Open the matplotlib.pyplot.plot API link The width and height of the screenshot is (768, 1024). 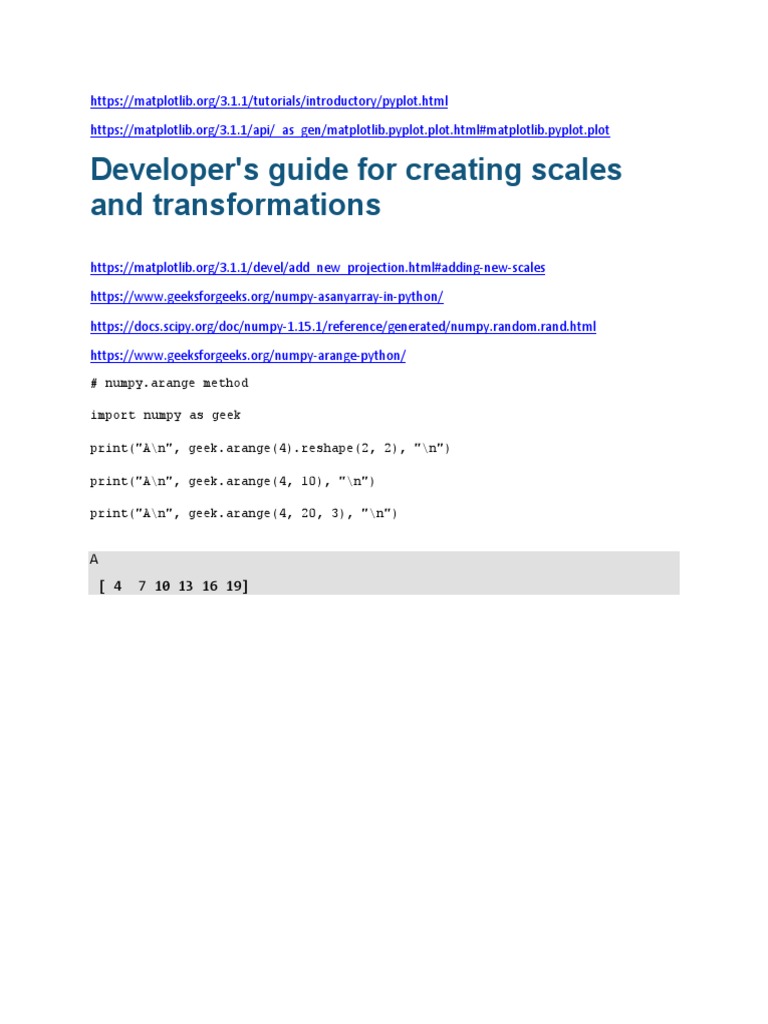coord(350,130)
